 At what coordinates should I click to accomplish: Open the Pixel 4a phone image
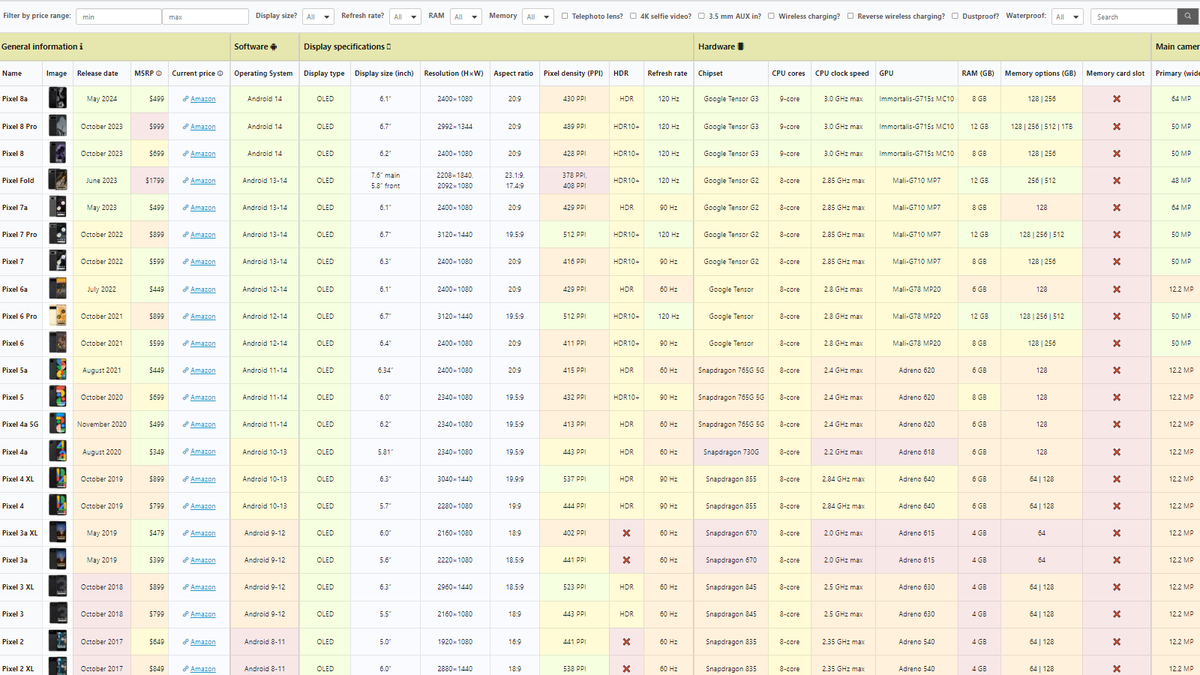pyautogui.click(x=57, y=451)
